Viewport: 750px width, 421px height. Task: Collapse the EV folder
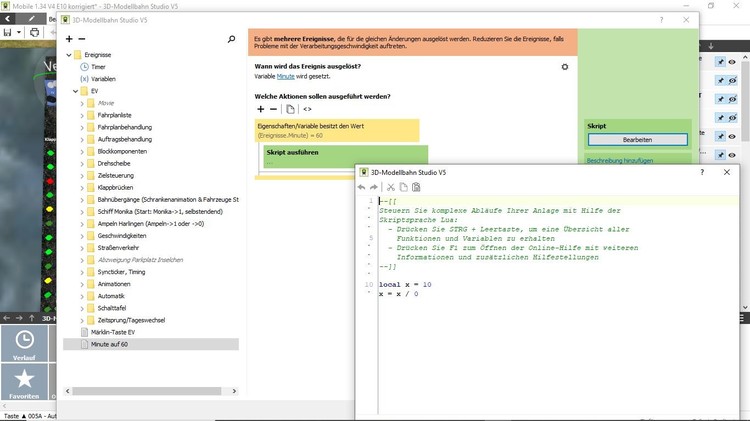point(76,91)
